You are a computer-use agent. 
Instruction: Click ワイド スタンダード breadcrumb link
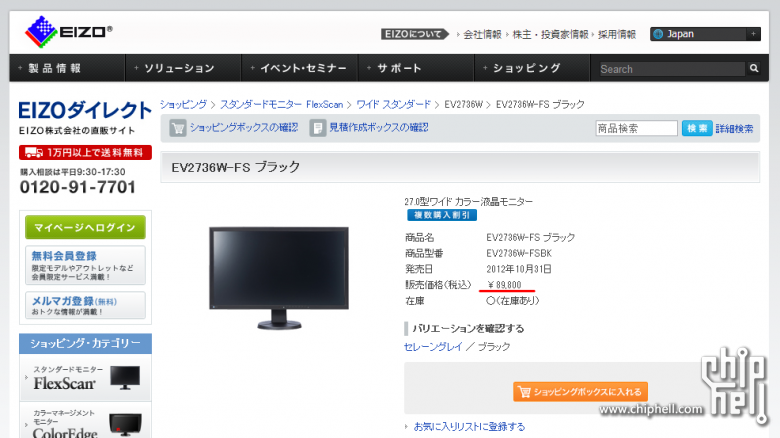(x=393, y=105)
